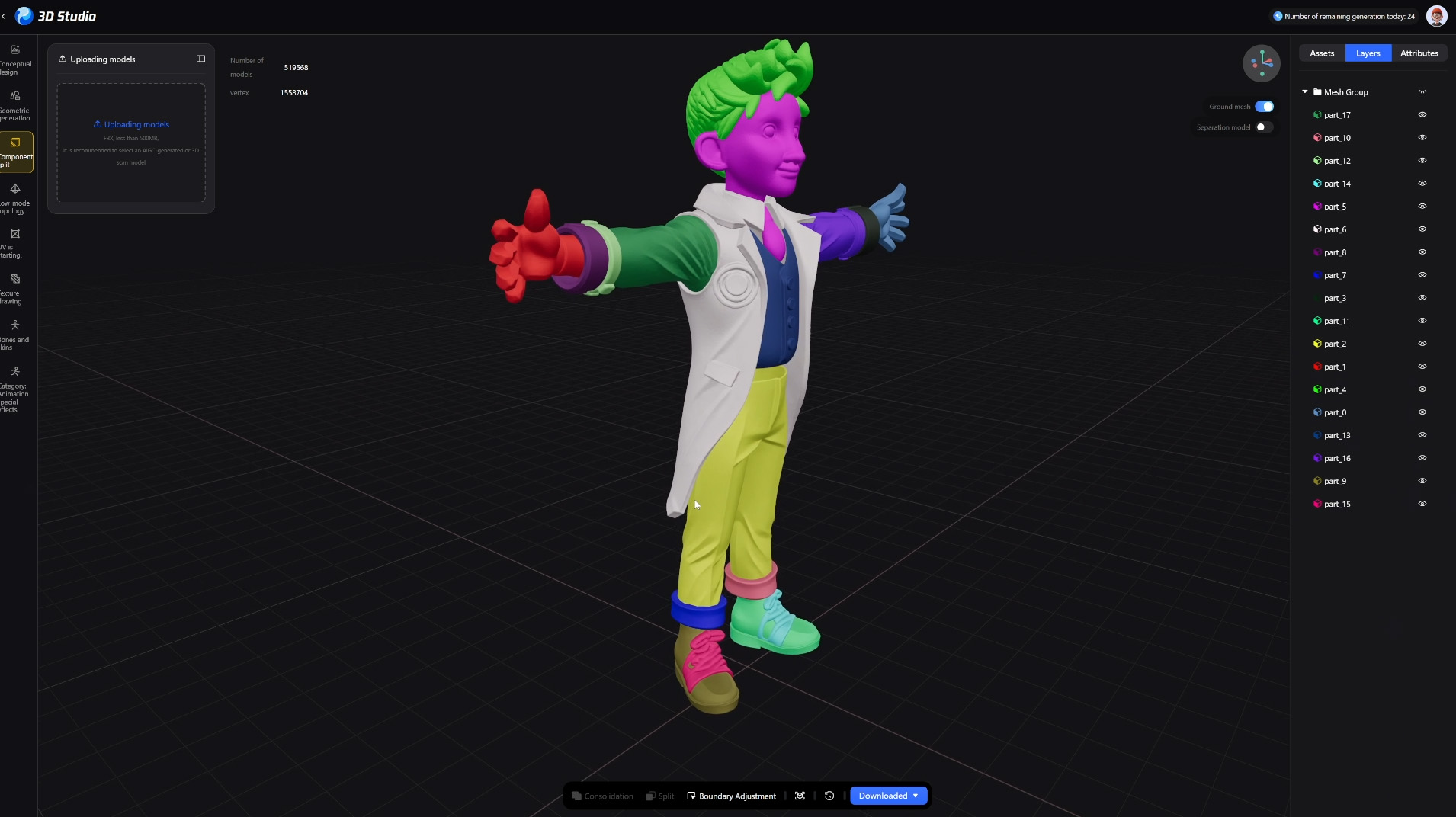1456x817 pixels.
Task: Switch to the Assets tab
Action: click(x=1322, y=53)
